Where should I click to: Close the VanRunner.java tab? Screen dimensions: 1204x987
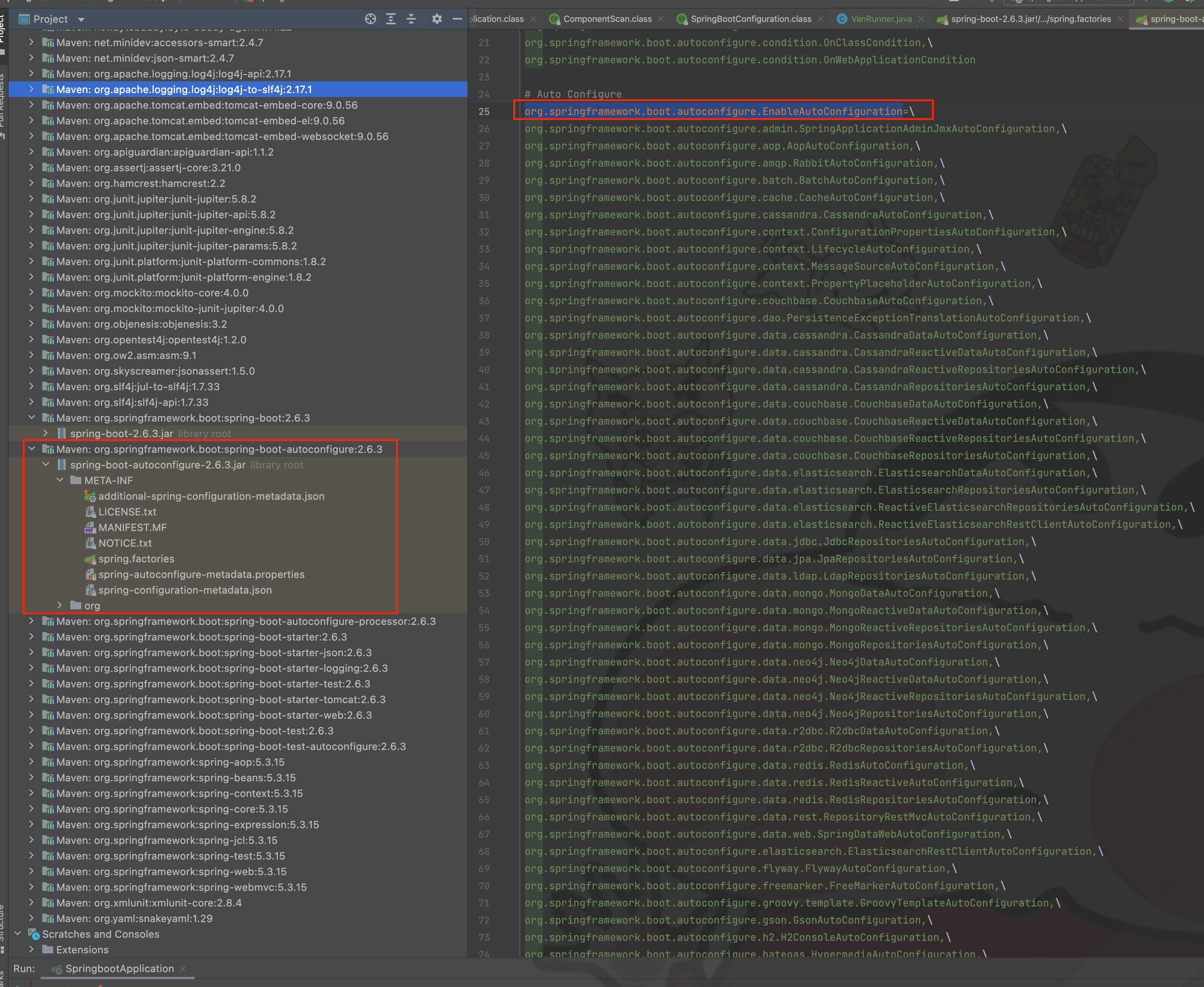[x=921, y=19]
